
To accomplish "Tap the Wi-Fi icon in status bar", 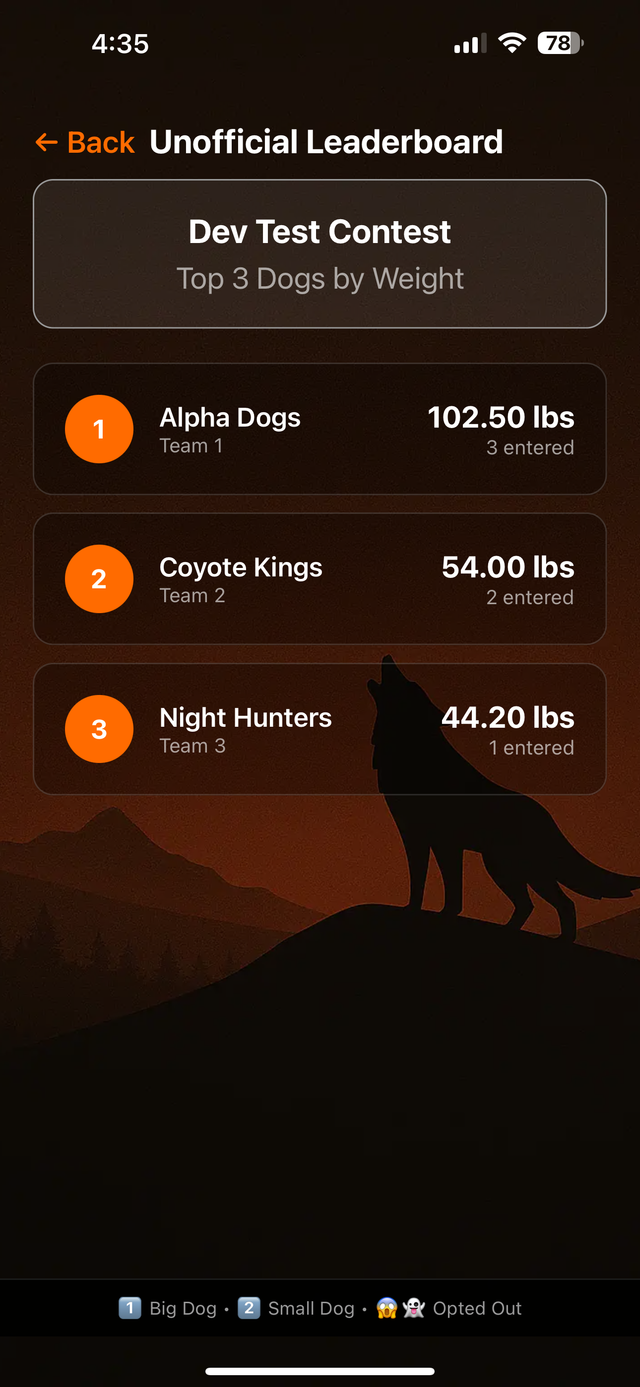I will [511, 43].
